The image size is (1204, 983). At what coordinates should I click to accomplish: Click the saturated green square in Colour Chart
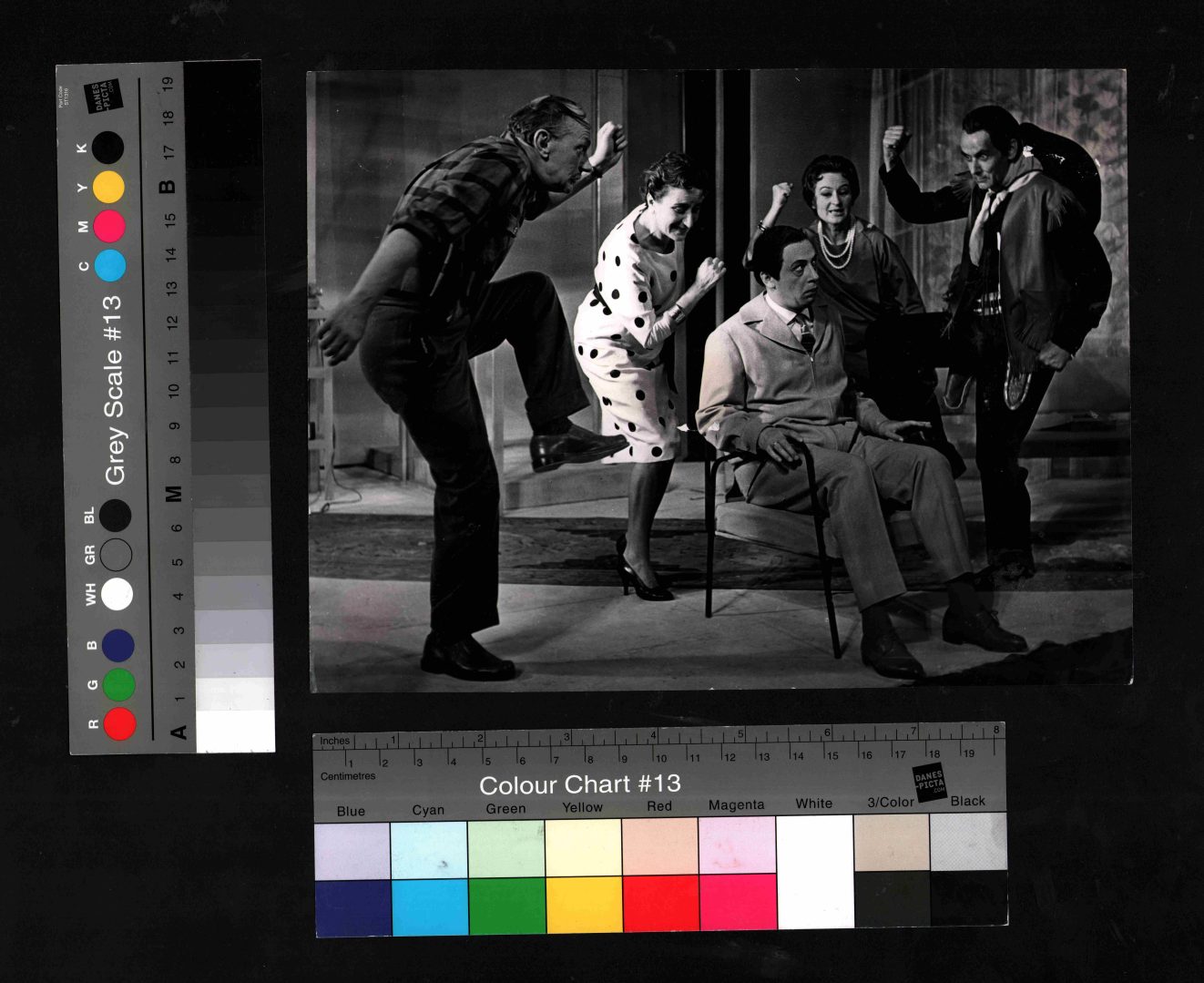(506, 906)
